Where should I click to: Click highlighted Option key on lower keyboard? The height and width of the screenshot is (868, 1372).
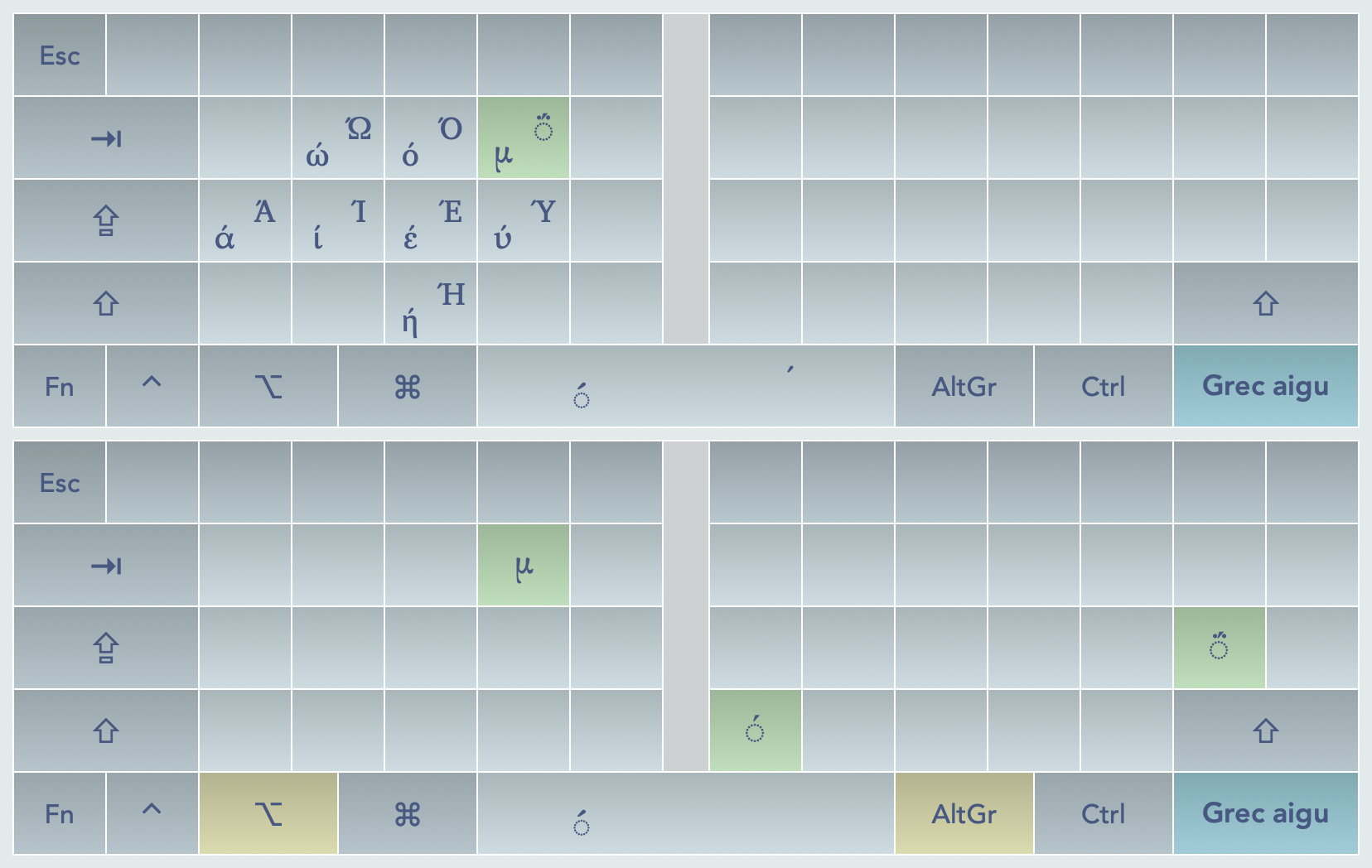coord(268,814)
